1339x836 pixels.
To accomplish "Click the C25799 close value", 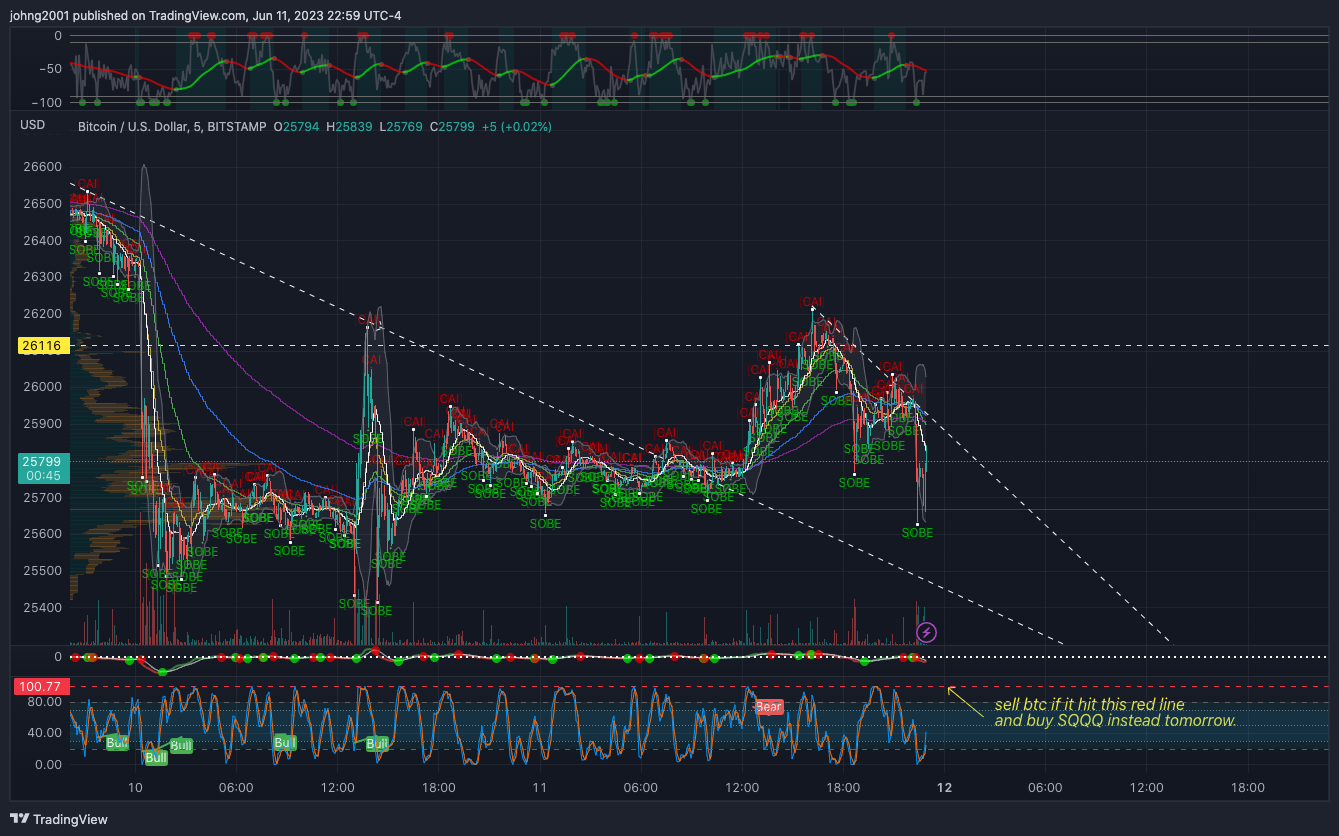I will point(452,127).
